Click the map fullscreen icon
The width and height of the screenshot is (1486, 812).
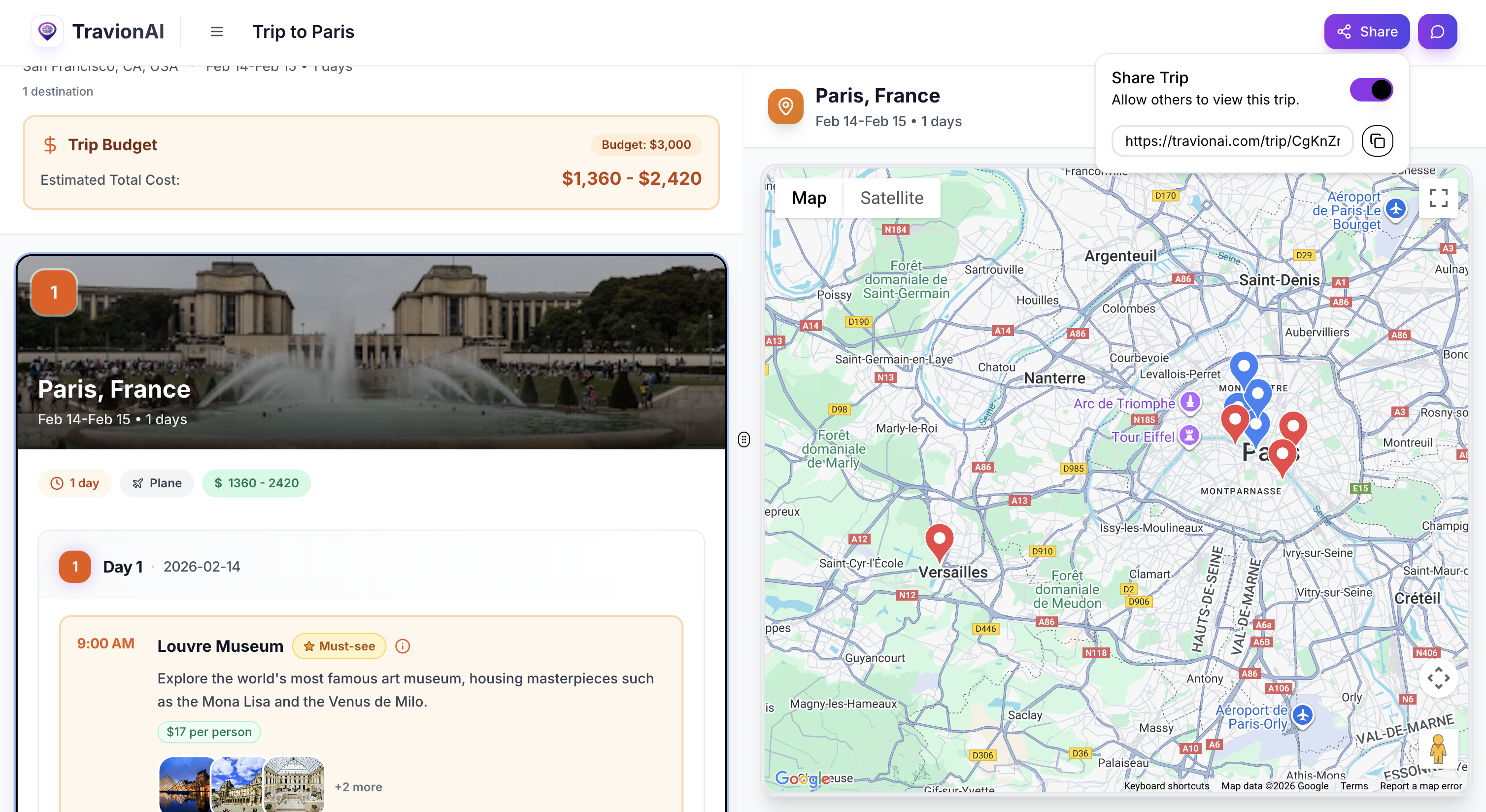pyautogui.click(x=1438, y=199)
